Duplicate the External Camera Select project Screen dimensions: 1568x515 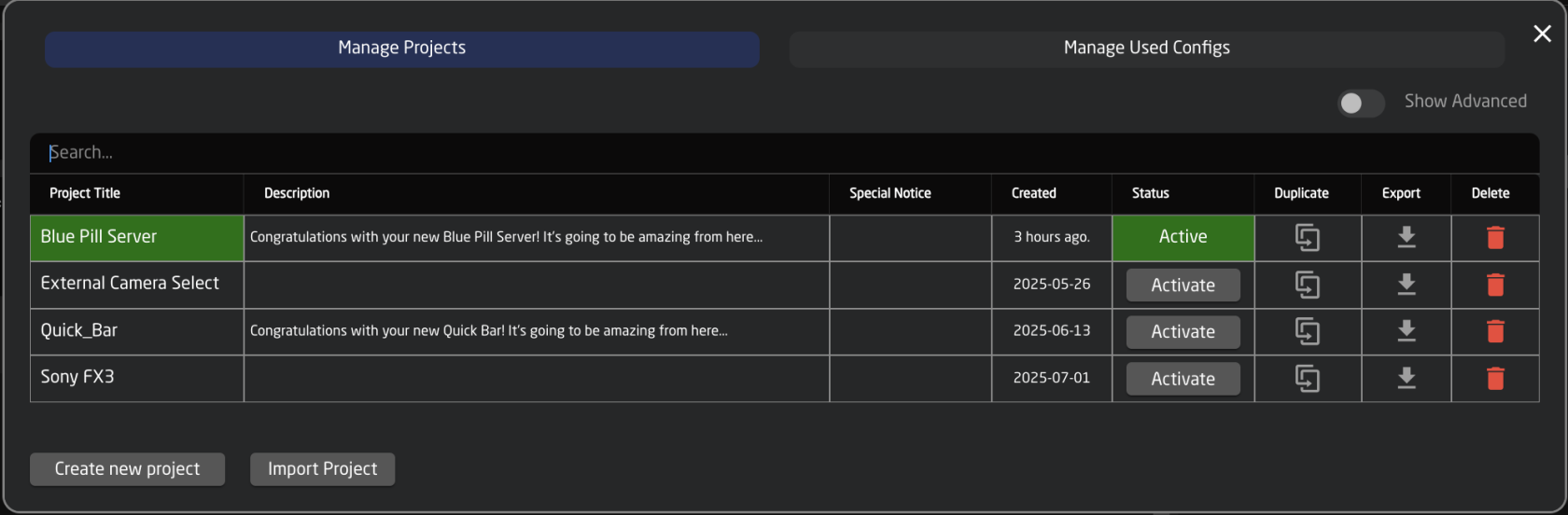point(1308,285)
